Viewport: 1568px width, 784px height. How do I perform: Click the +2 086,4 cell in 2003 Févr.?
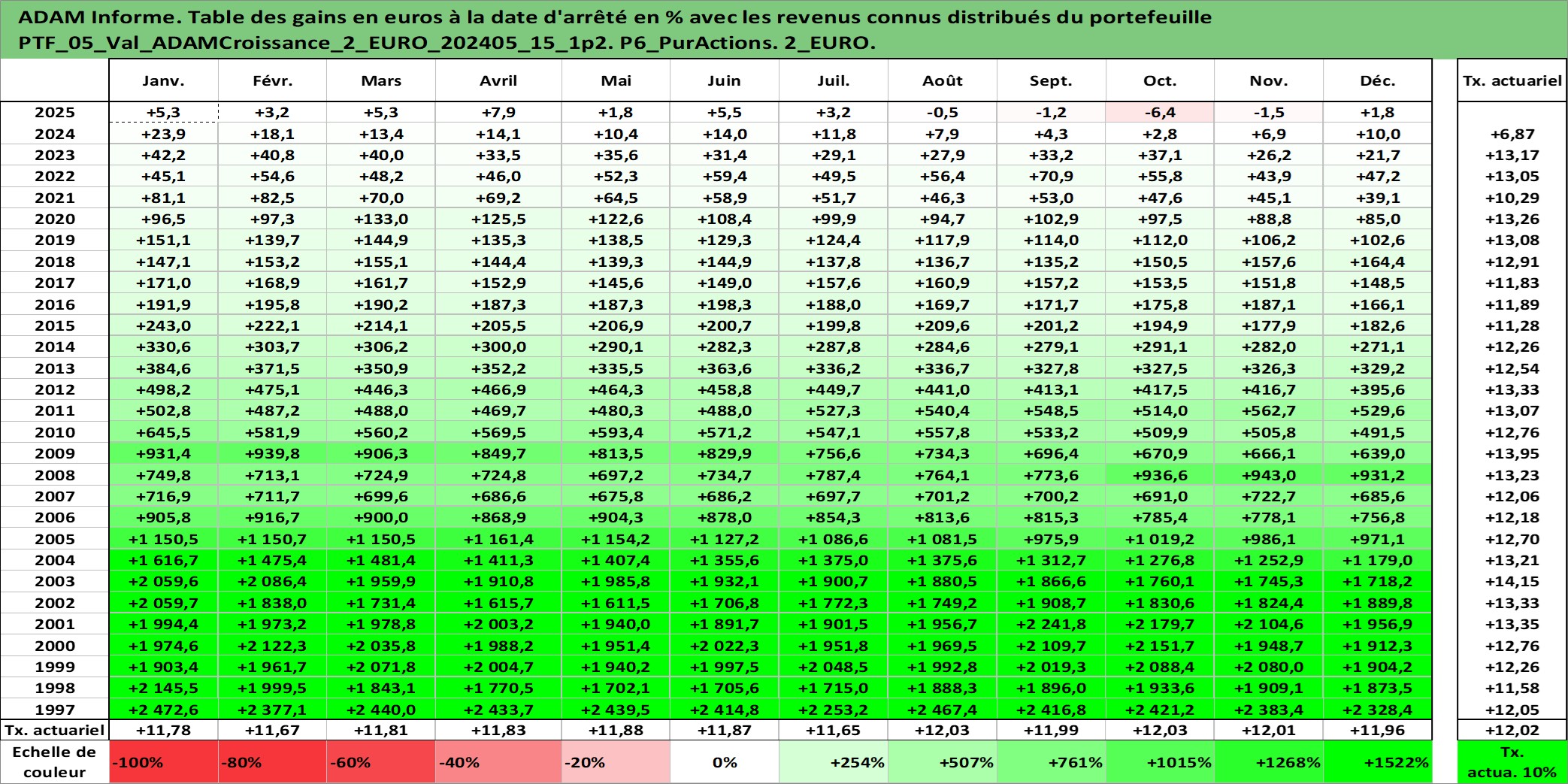click(x=272, y=581)
